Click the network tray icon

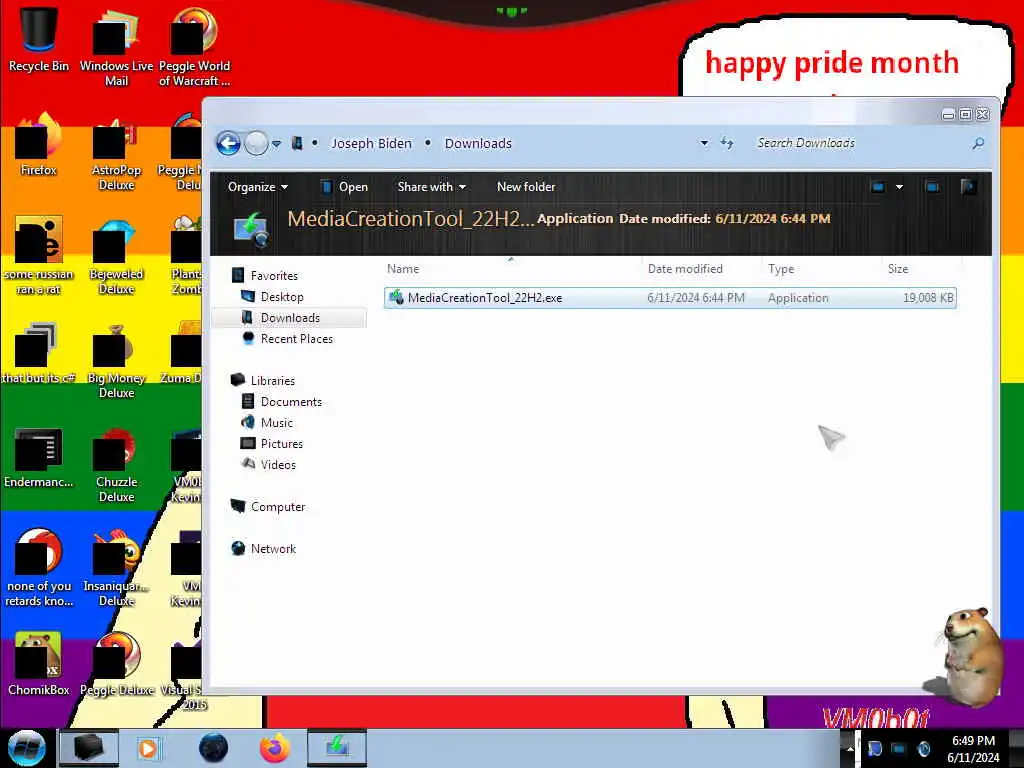pyautogui.click(x=899, y=749)
